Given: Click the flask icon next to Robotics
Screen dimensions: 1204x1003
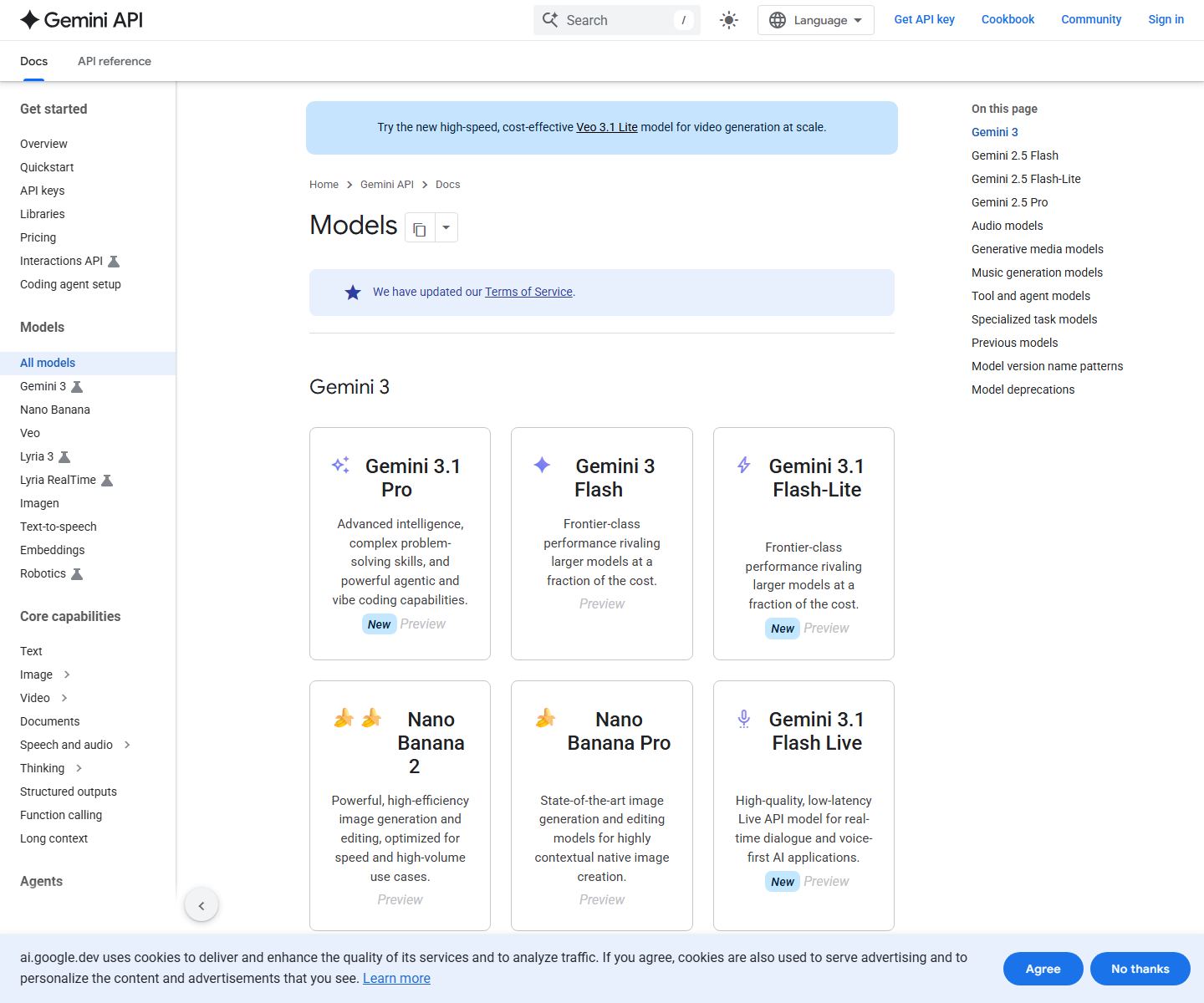Looking at the screenshot, I should [x=77, y=574].
